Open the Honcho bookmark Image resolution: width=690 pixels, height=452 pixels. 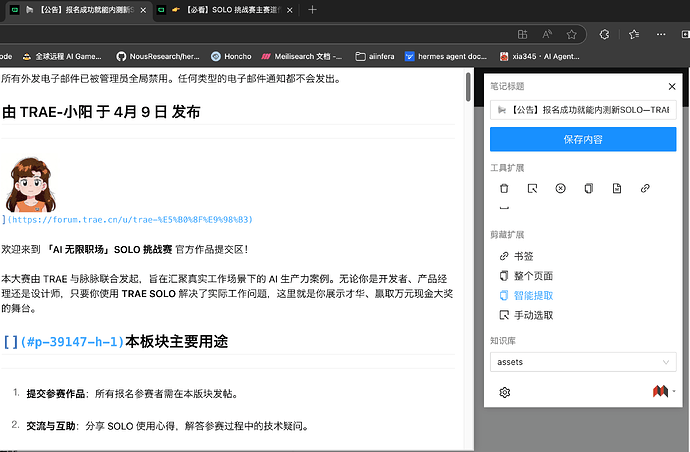tap(231, 56)
